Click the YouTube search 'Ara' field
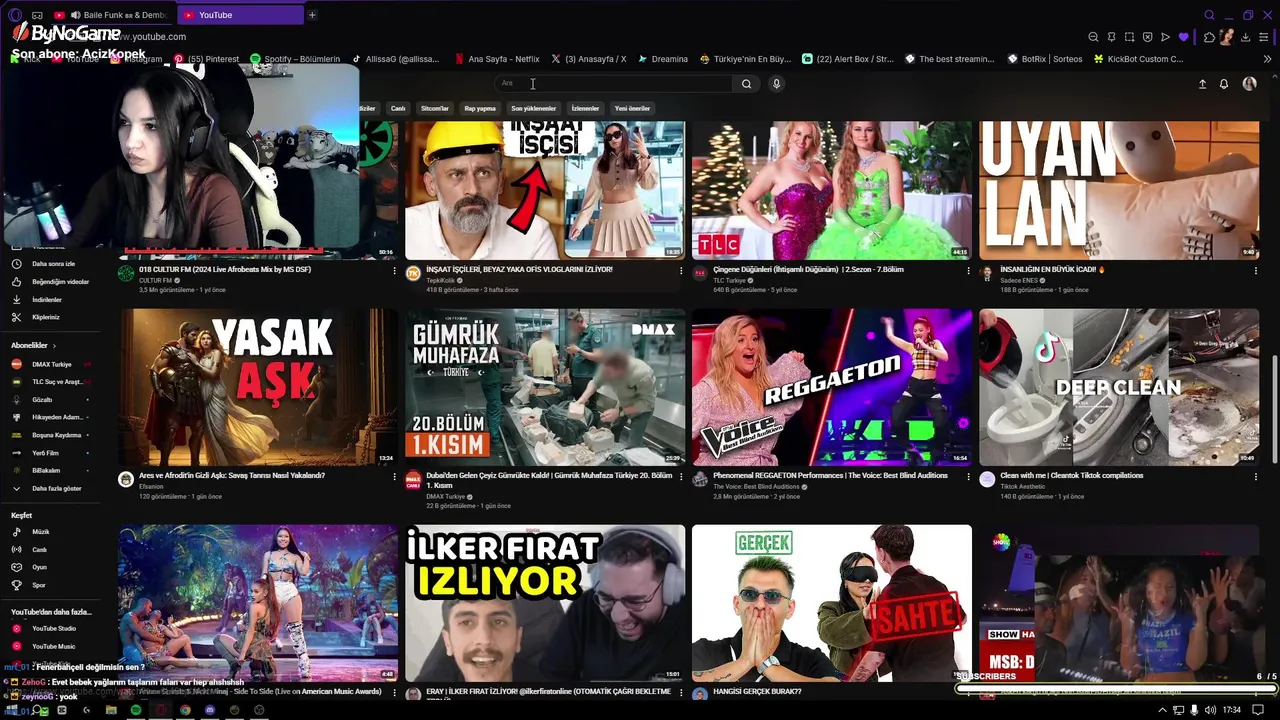The height and width of the screenshot is (720, 1280). click(x=615, y=84)
